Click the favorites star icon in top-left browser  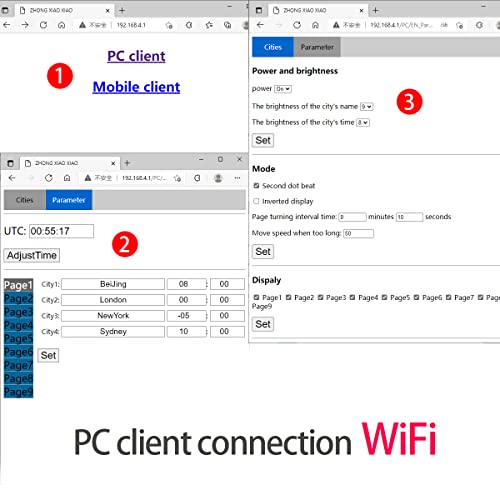click(209, 25)
